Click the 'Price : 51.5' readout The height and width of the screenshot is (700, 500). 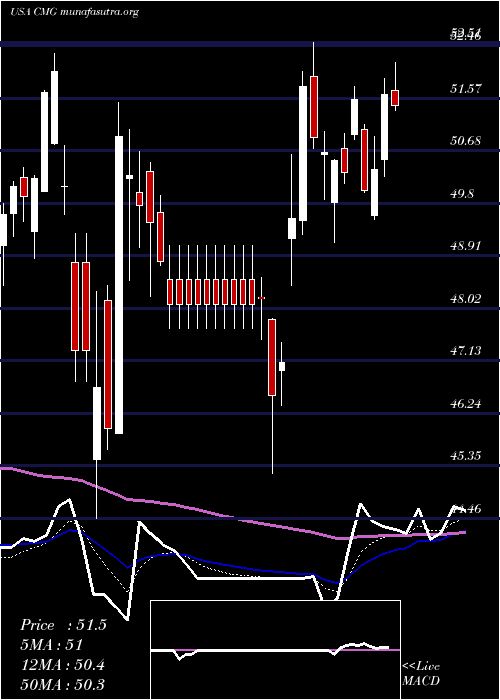(x=63, y=625)
